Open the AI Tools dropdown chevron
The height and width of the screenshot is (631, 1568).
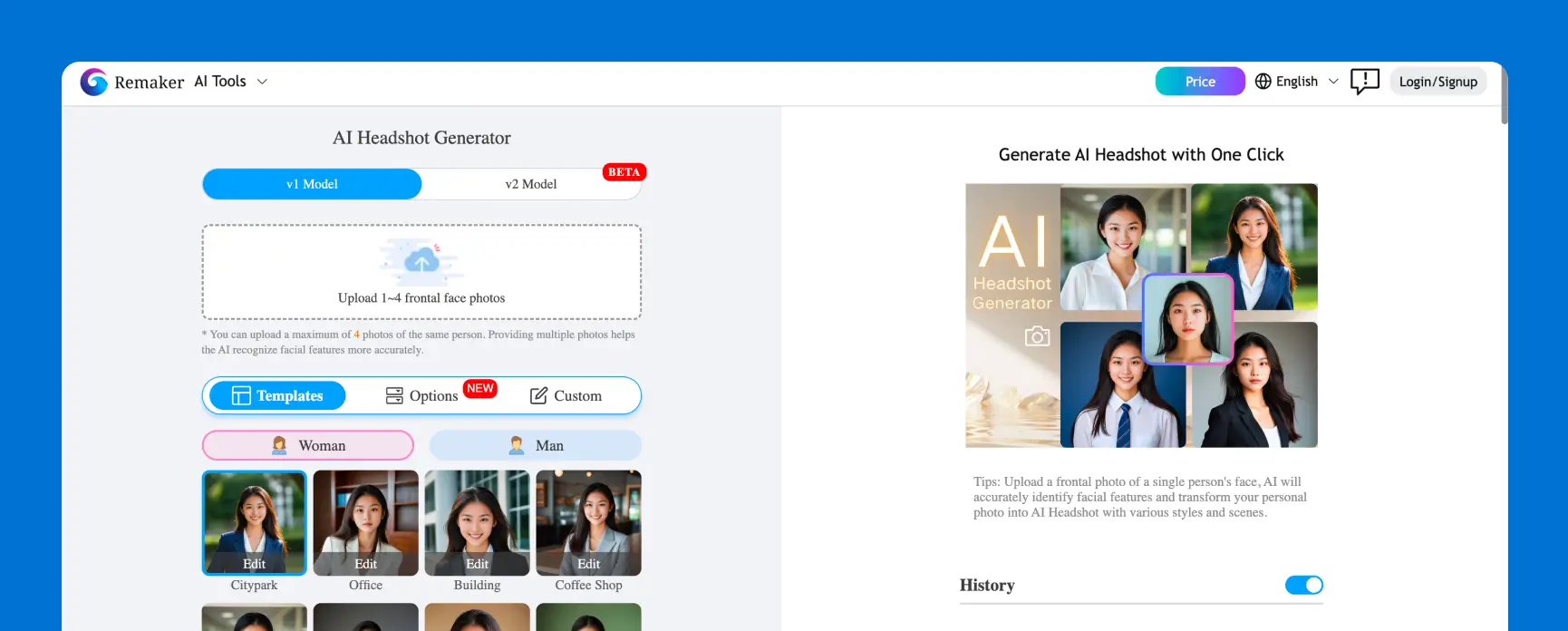[x=263, y=82]
